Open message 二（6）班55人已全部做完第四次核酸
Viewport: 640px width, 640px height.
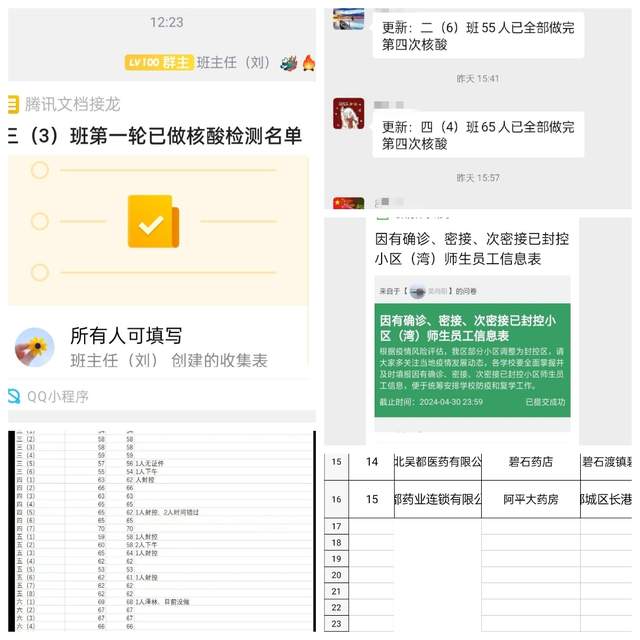(478, 36)
